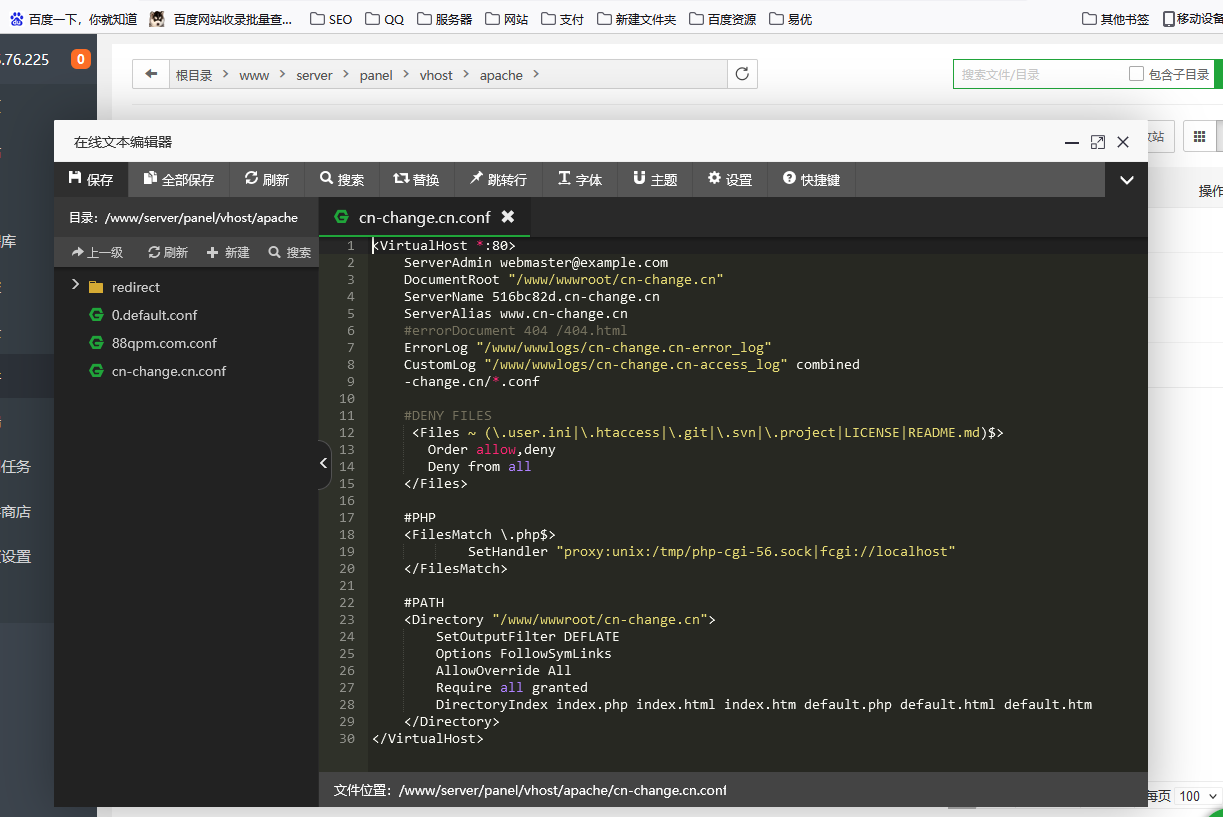Refresh the file manager path bar
Viewport: 1223px width, 817px height.
click(x=742, y=74)
